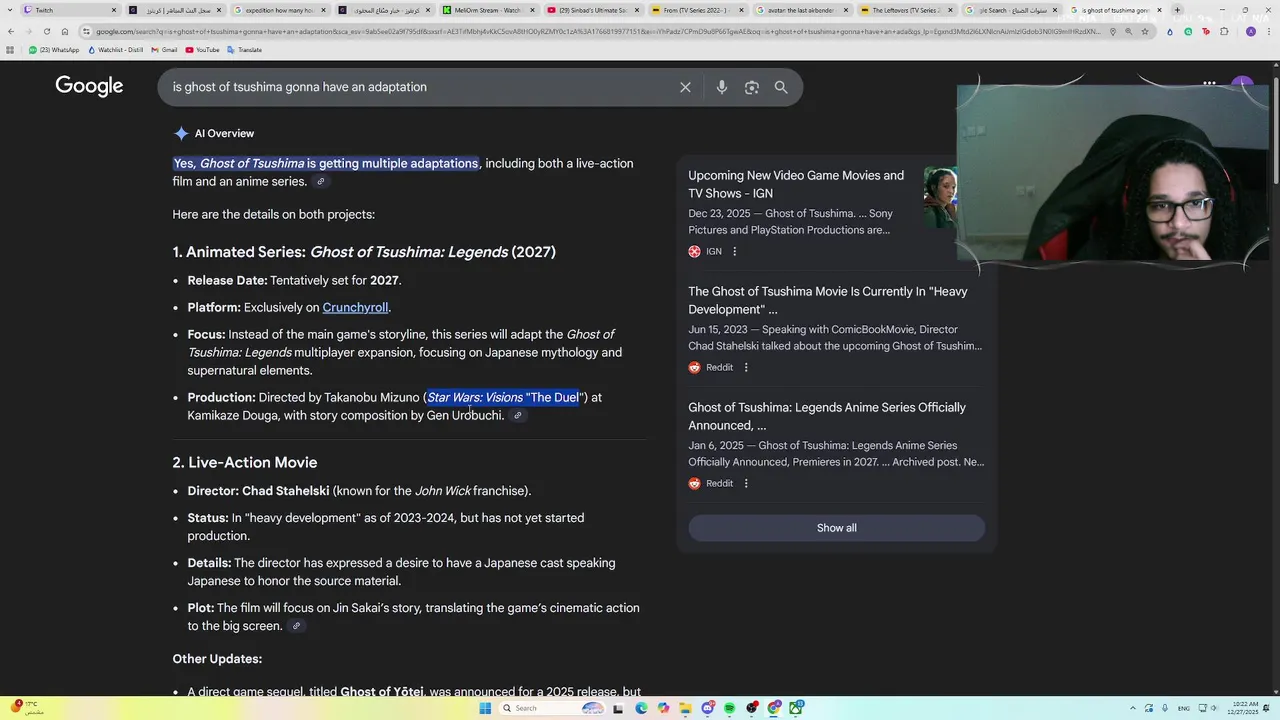Screen dimensions: 1280x720
Task: Open the Chrome three-dot menu
Action: [x=1270, y=31]
